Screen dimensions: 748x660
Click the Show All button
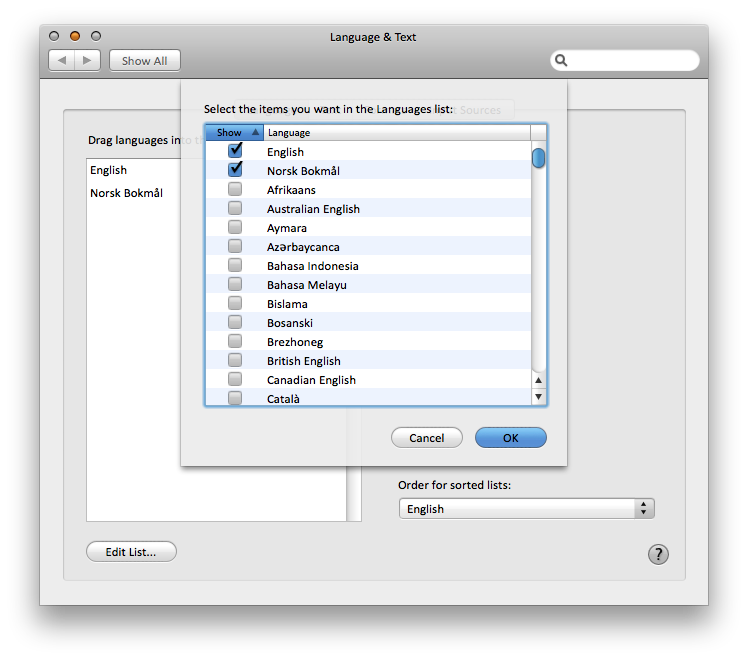(145, 61)
